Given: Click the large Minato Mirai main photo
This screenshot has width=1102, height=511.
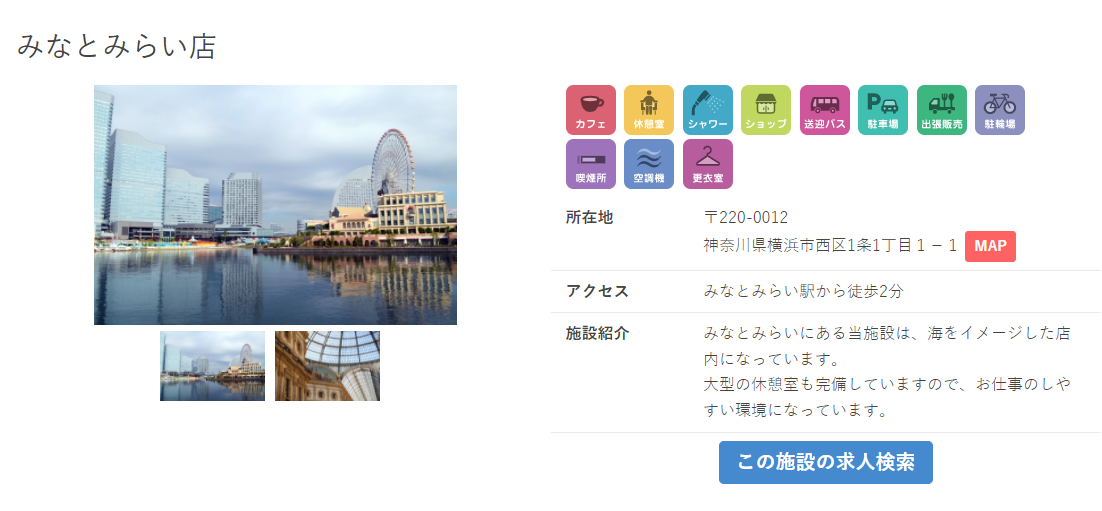Looking at the screenshot, I should click(276, 205).
